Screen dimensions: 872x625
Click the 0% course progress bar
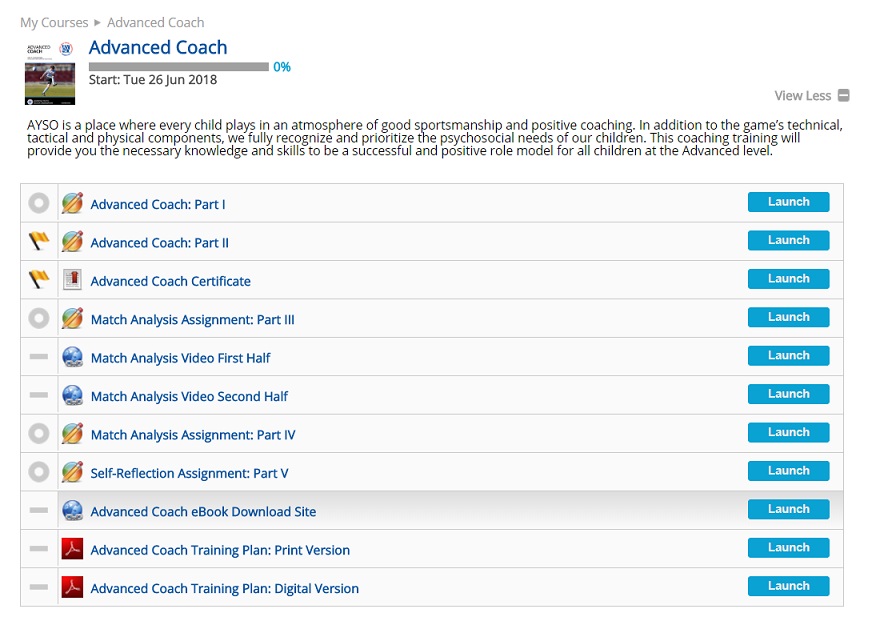pyautogui.click(x=180, y=67)
